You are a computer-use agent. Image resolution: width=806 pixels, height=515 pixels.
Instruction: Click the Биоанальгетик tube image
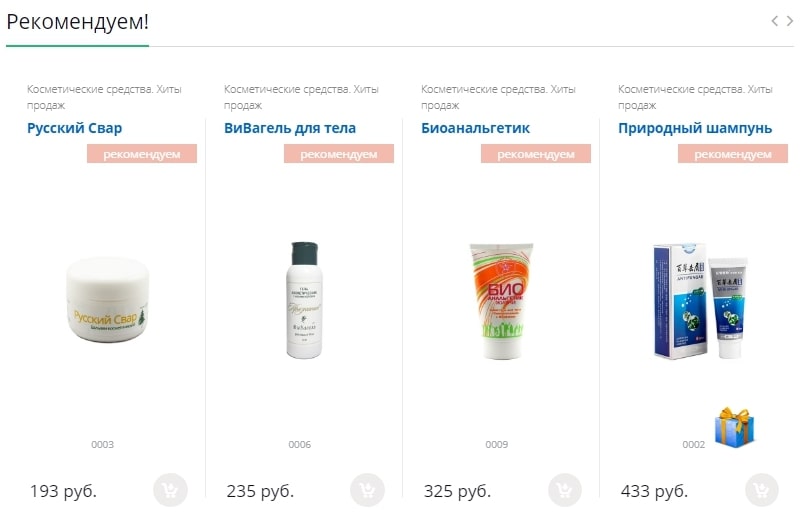coord(501,300)
